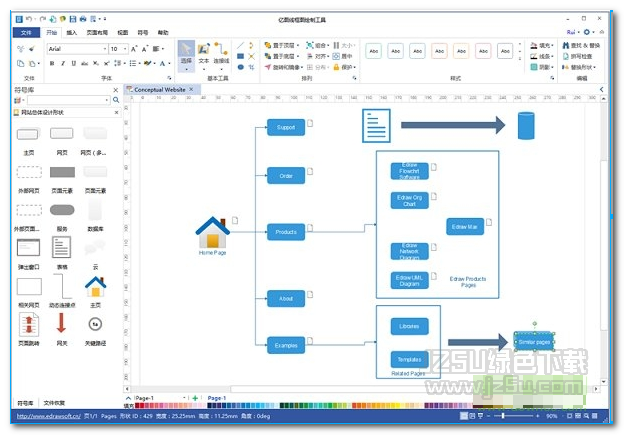Choose the 文本 text tool

(x=203, y=53)
